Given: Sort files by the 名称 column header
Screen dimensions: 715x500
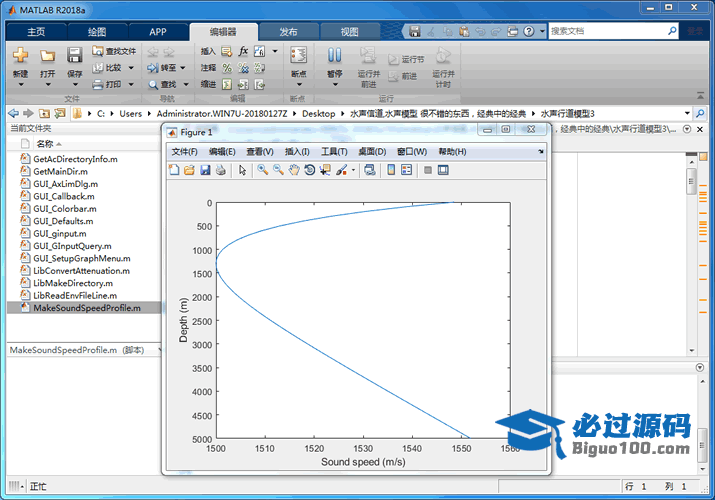Looking at the screenshot, I should (45, 144).
